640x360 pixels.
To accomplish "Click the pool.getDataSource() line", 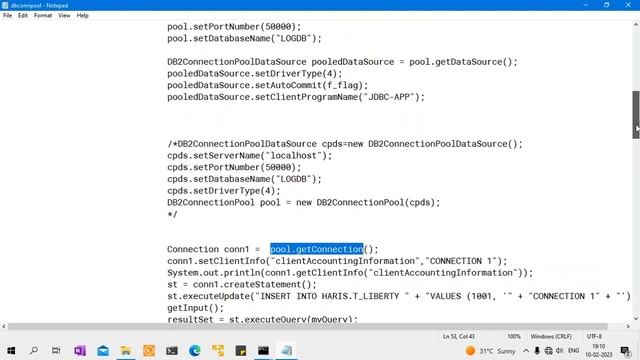I will tap(342, 62).
